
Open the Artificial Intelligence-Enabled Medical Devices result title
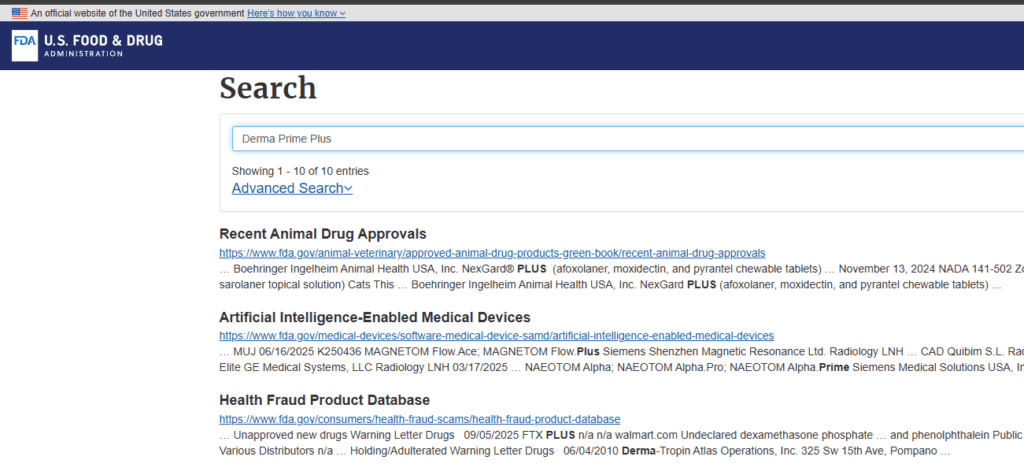click(x=375, y=318)
